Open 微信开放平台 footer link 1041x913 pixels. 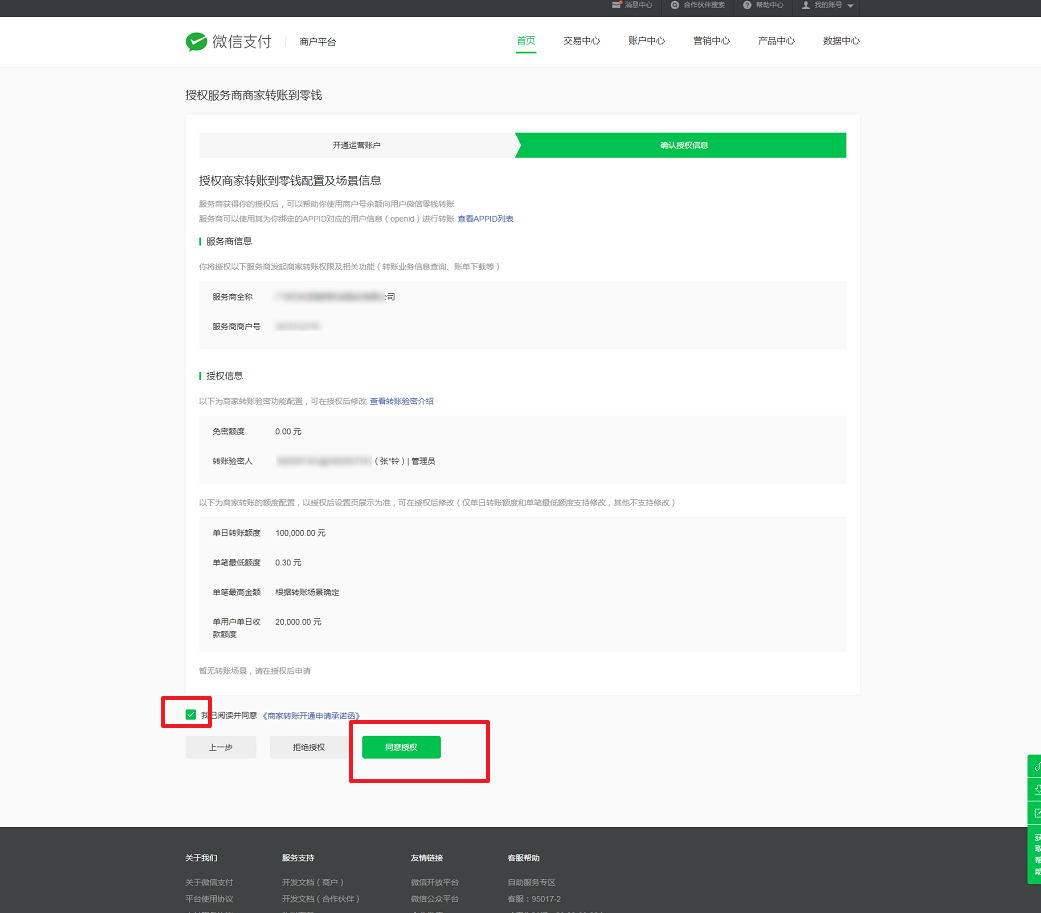(435, 882)
